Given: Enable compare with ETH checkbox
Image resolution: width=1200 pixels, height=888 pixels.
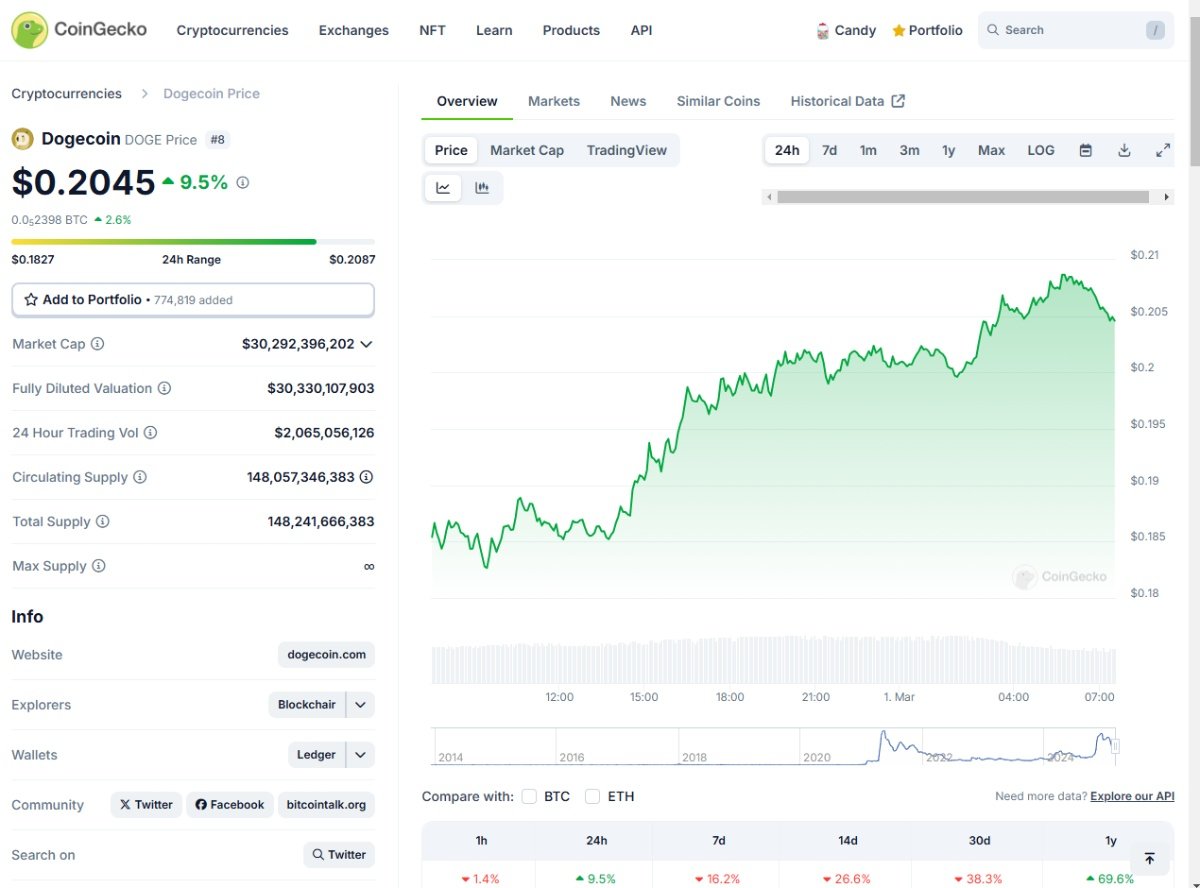Looking at the screenshot, I should click(x=592, y=797).
